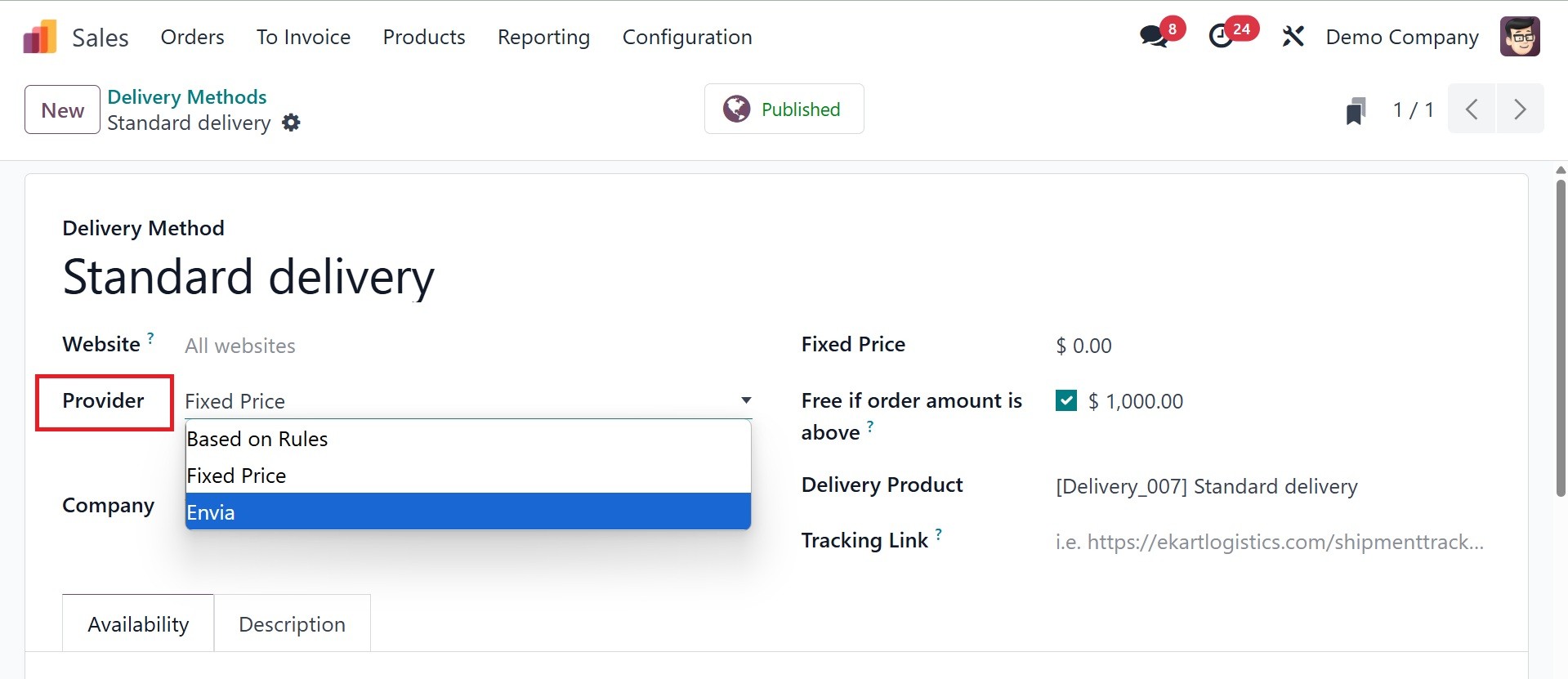Viewport: 1568px width, 679px height.
Task: Open the Configuration menu
Action: [x=686, y=37]
